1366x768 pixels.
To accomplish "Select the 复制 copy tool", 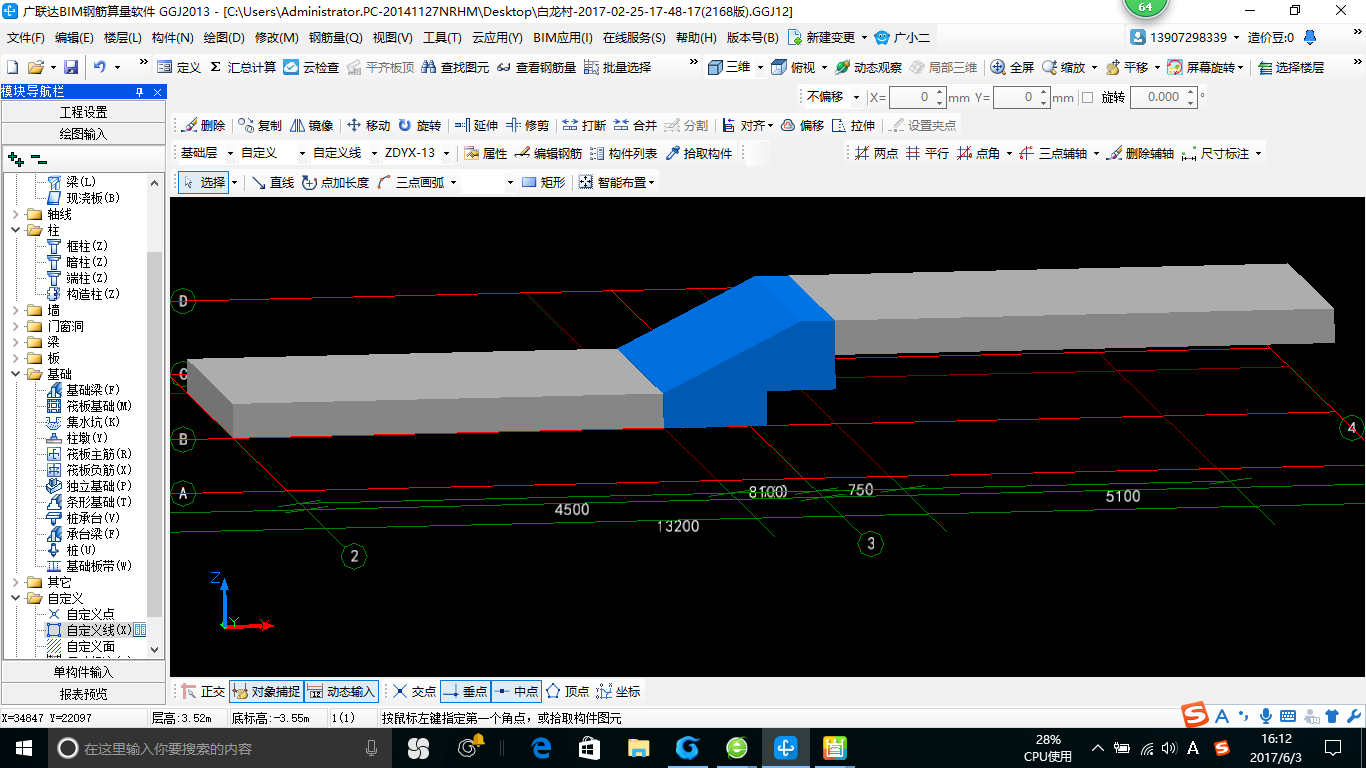I will (260, 126).
